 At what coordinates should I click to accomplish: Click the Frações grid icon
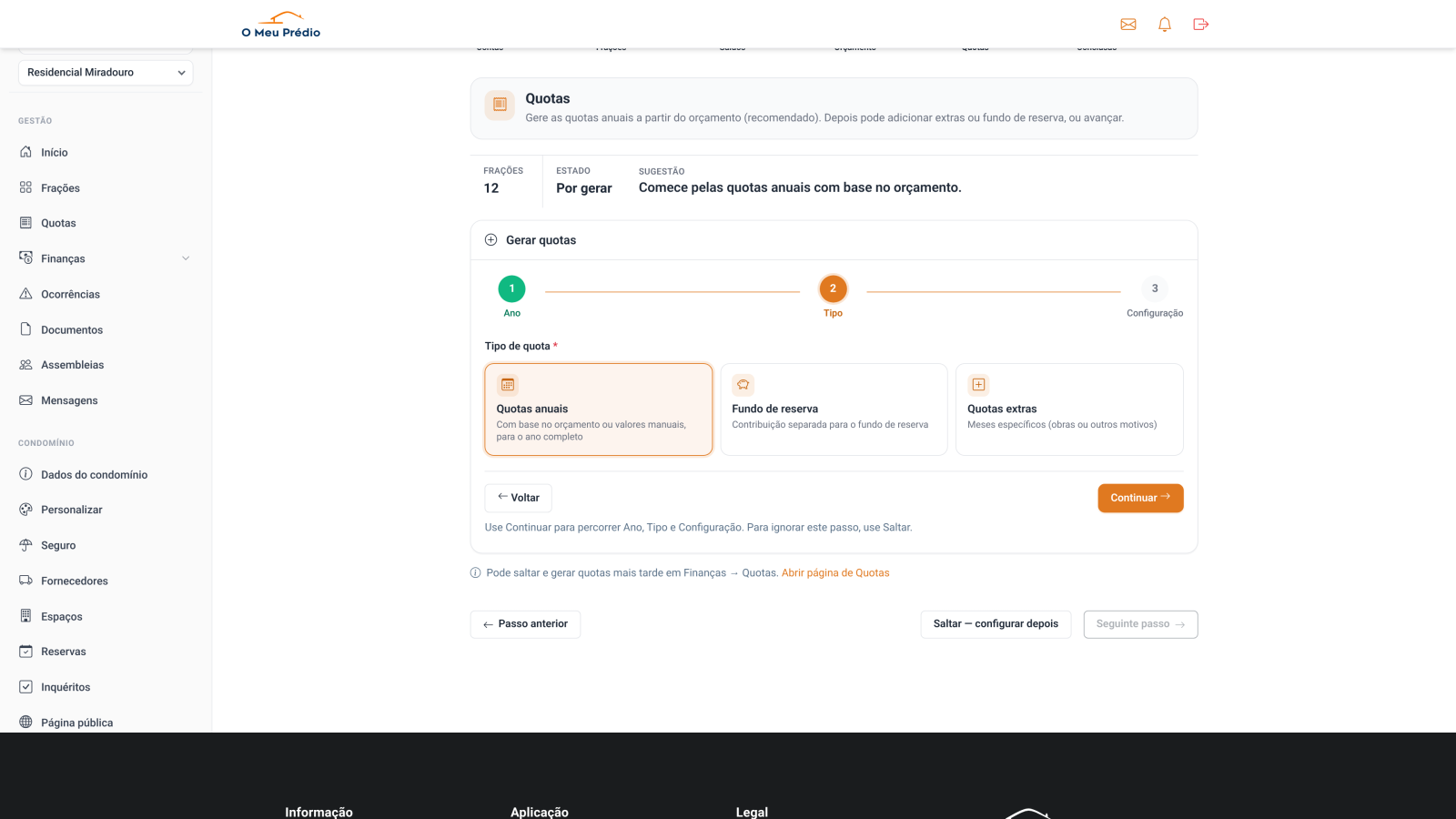tap(25, 187)
